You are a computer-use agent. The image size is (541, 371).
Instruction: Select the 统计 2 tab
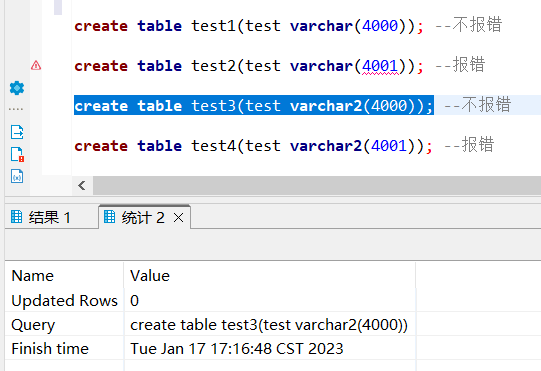(143, 217)
